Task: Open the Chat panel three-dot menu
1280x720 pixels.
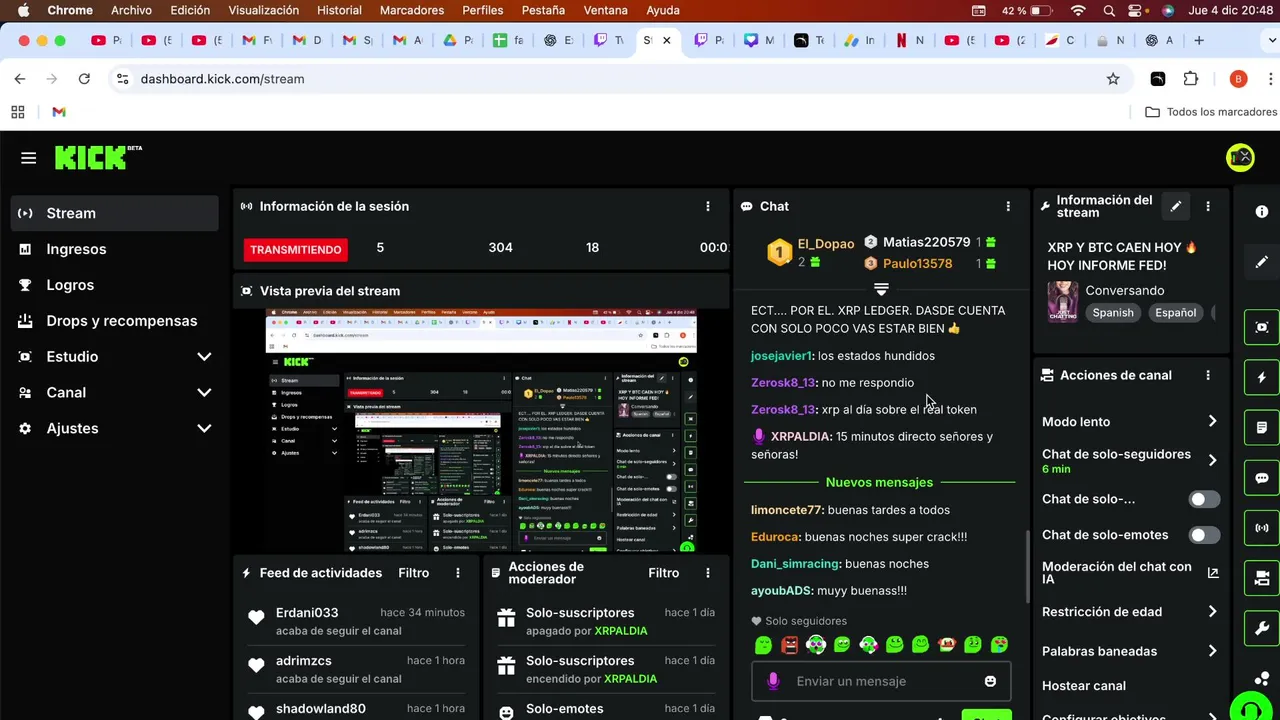Action: tap(1008, 206)
